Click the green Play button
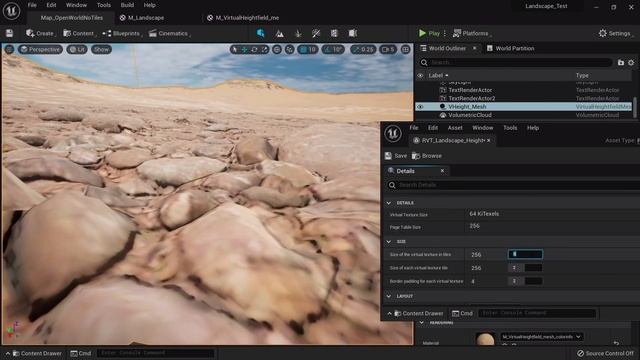The width and height of the screenshot is (640, 360). (429, 33)
